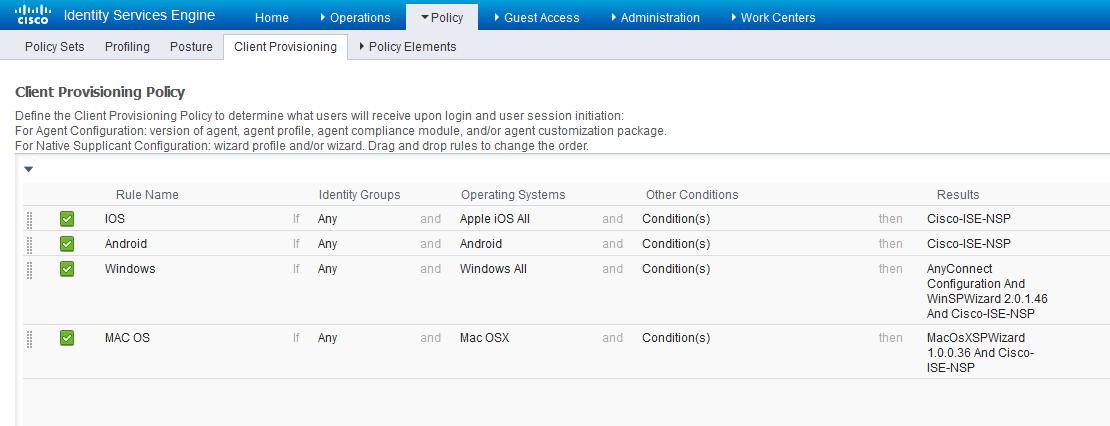Viewport: 1110px width, 426px height.
Task: Click Mac OSX operating system
Action: (x=485, y=338)
